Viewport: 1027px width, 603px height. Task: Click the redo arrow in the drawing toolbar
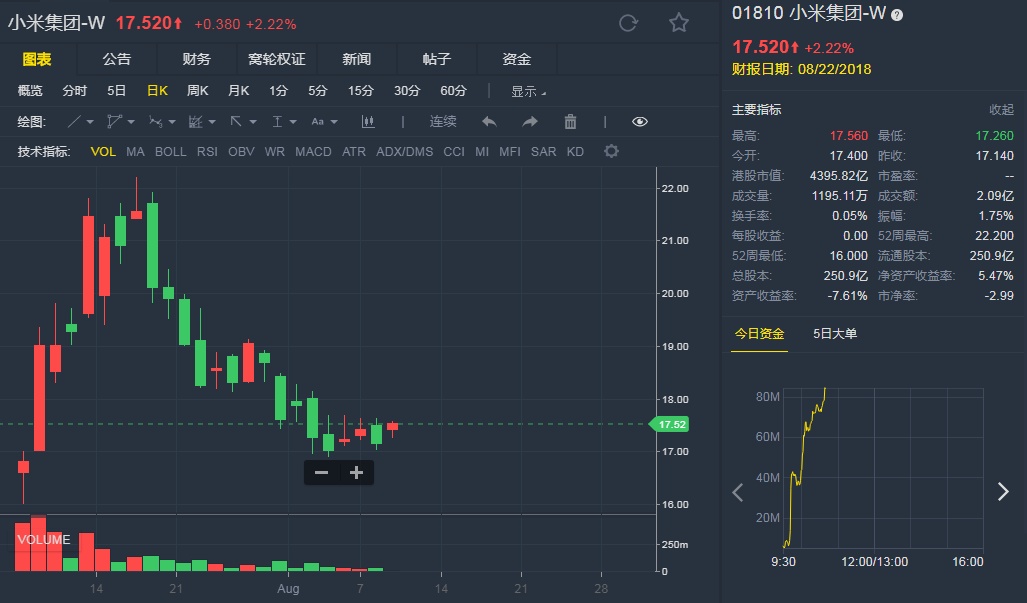(530, 122)
